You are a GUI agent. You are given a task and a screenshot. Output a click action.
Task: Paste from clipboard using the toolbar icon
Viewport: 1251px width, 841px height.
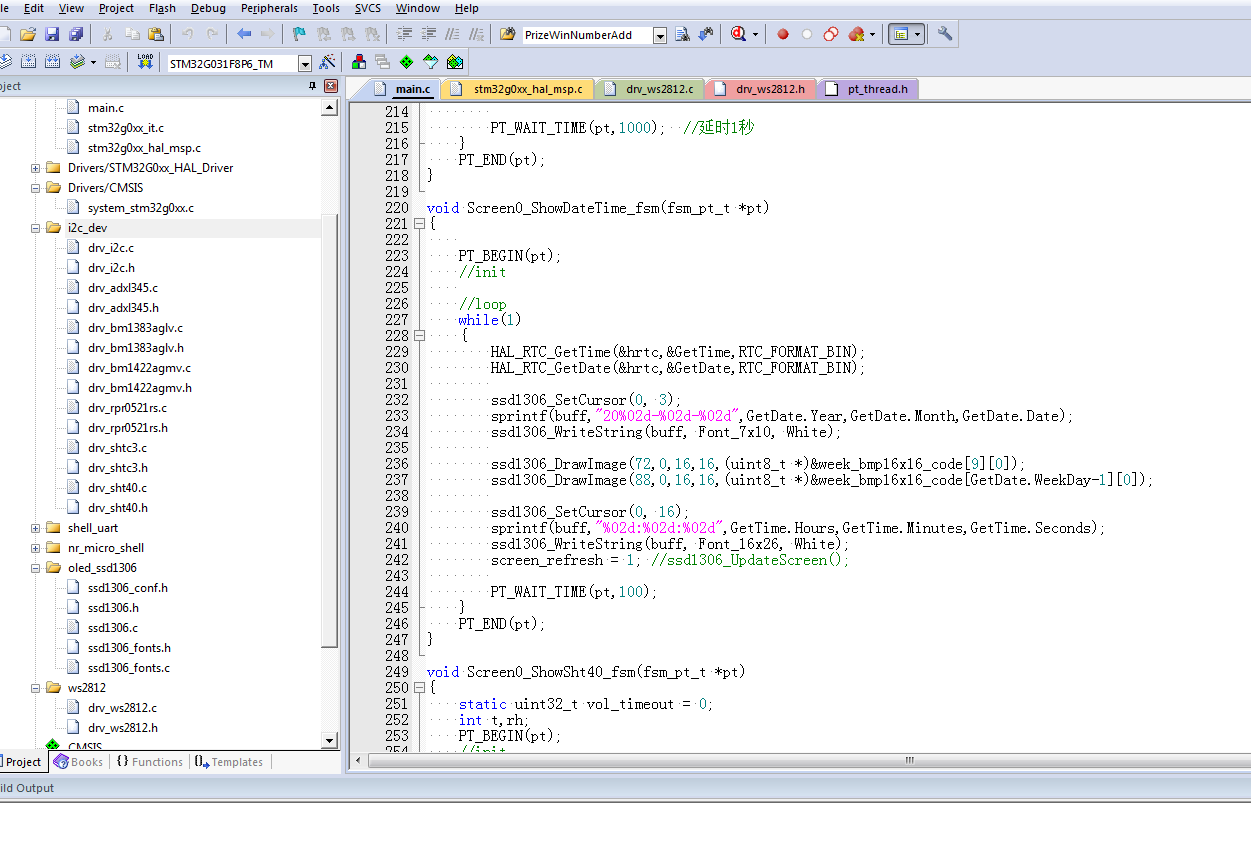coord(155,34)
